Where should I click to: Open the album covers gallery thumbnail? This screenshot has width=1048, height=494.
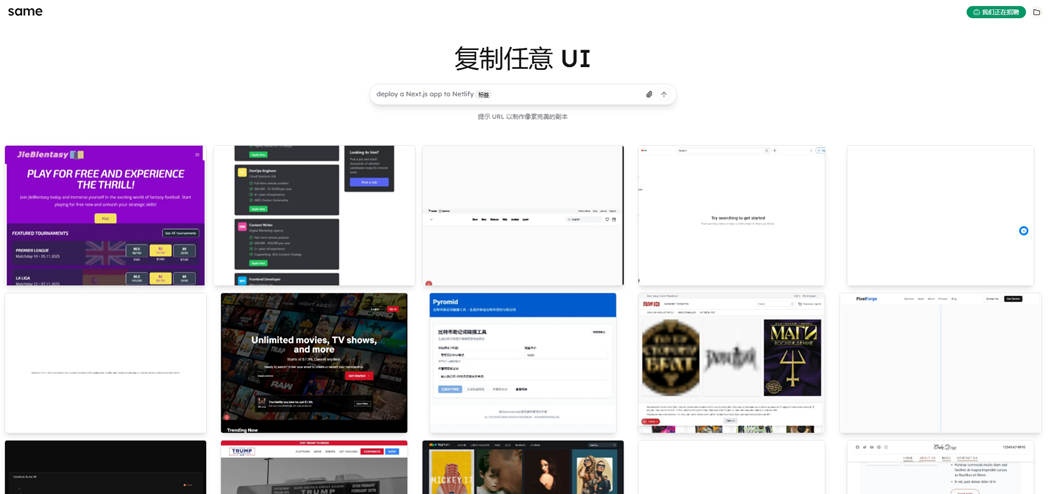(x=732, y=363)
